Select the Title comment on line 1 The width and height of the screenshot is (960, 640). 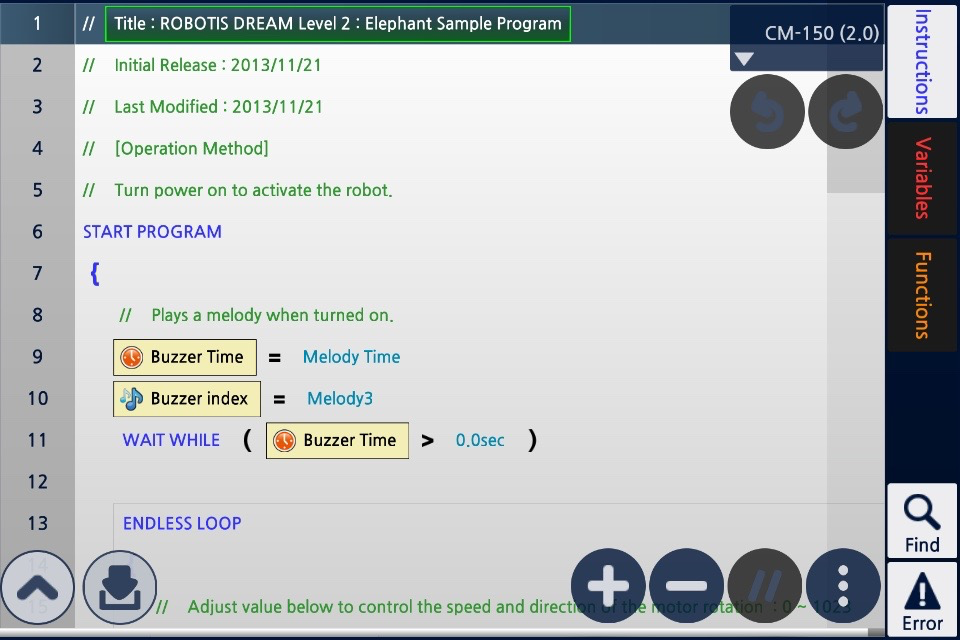pos(338,24)
